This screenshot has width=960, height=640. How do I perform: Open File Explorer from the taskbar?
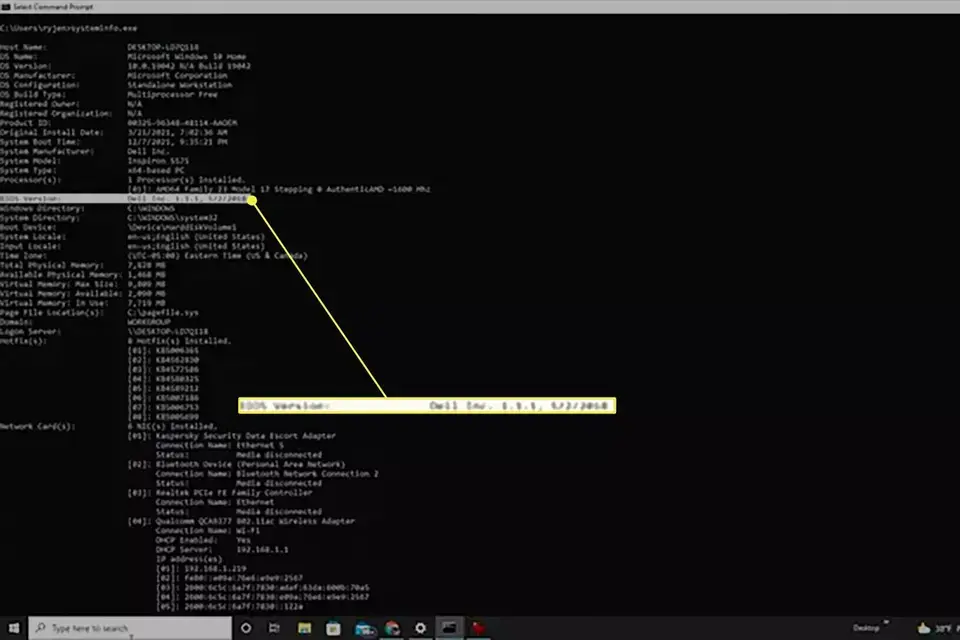pyautogui.click(x=304, y=628)
